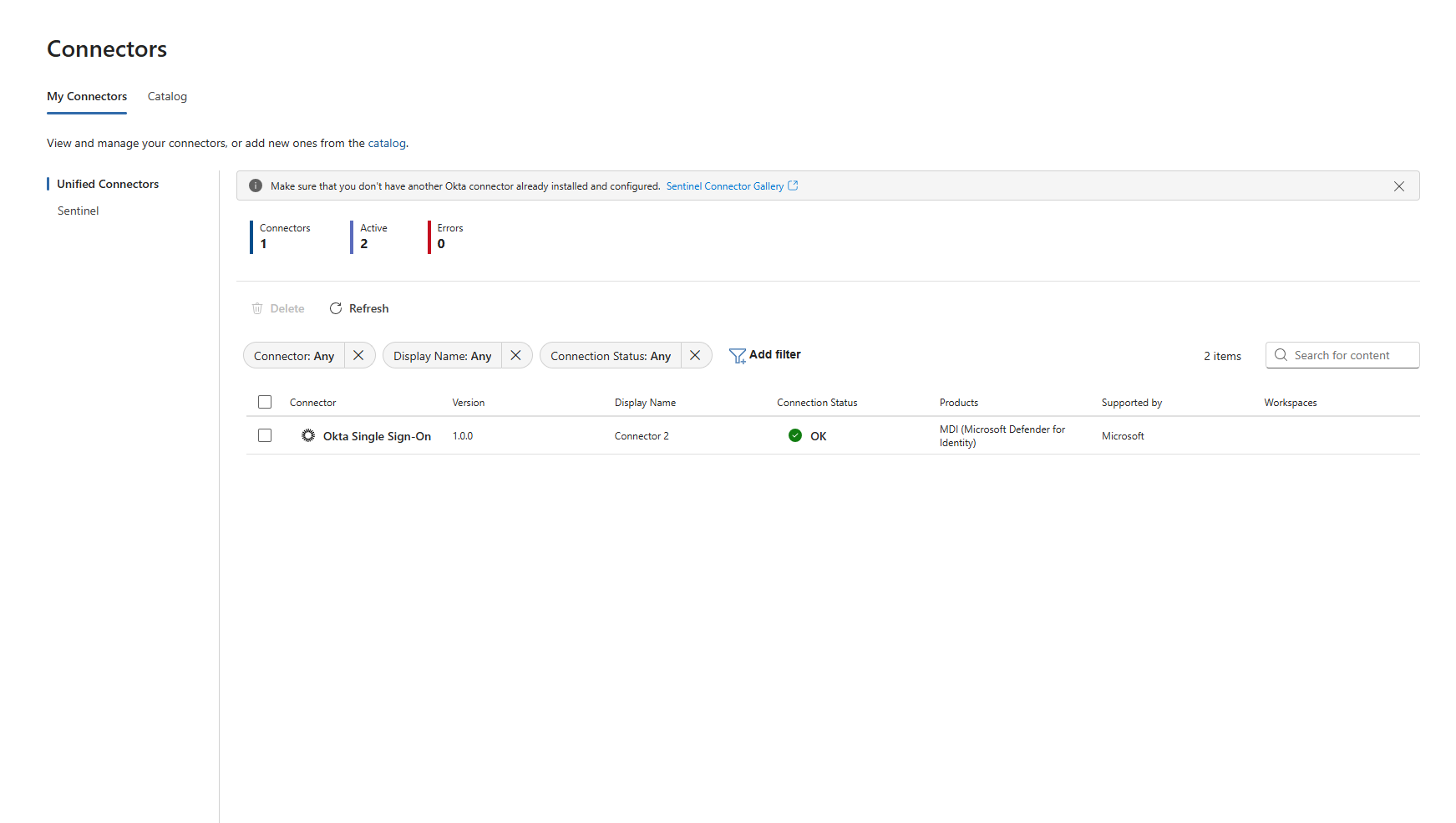Click the info icon in the banner
Screen dimensions: 1456x823
click(256, 186)
